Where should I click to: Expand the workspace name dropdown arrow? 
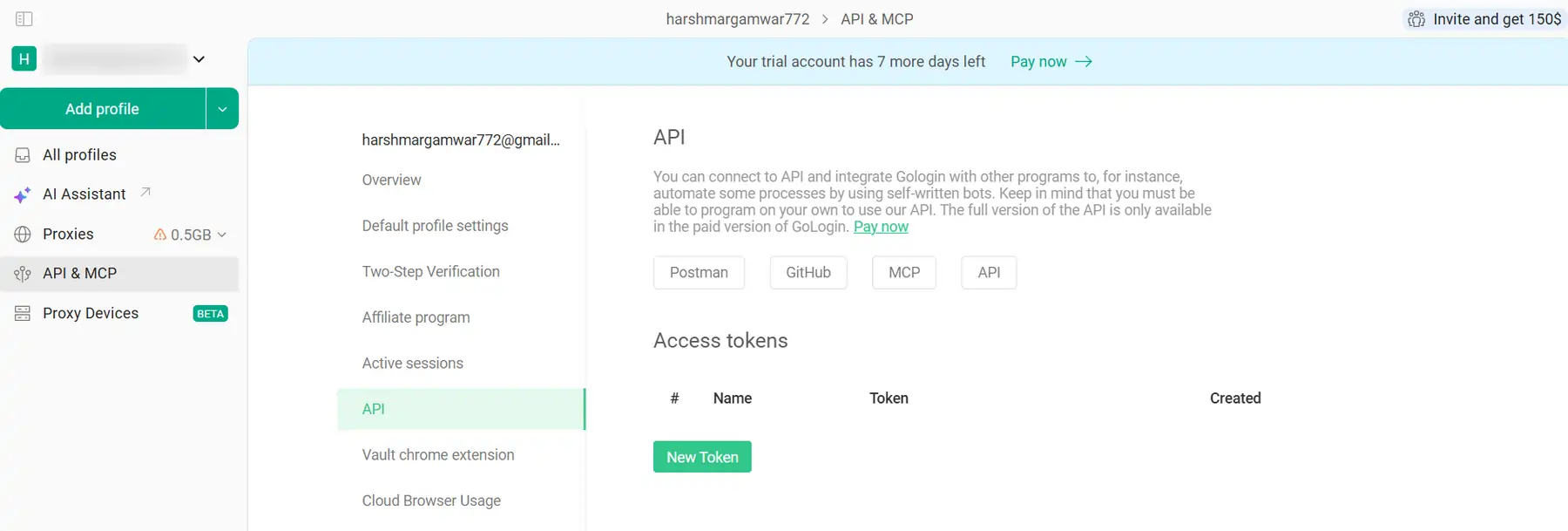(199, 59)
